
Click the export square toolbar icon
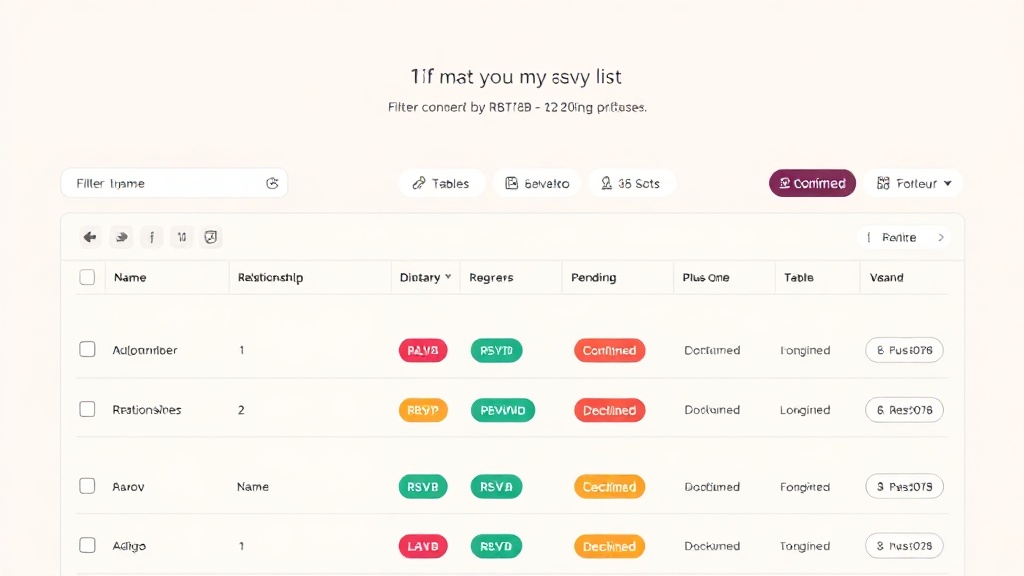click(x=211, y=237)
